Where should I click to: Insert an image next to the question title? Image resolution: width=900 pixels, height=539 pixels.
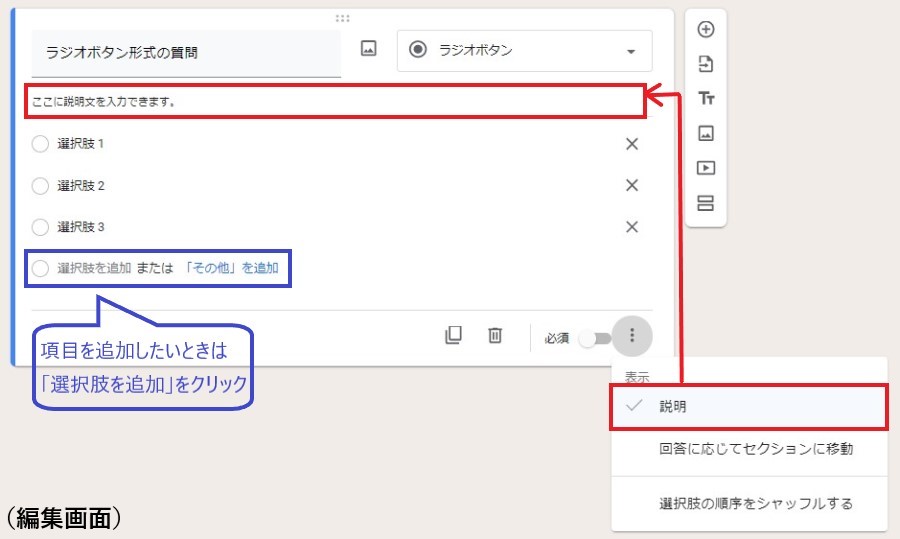(x=369, y=49)
